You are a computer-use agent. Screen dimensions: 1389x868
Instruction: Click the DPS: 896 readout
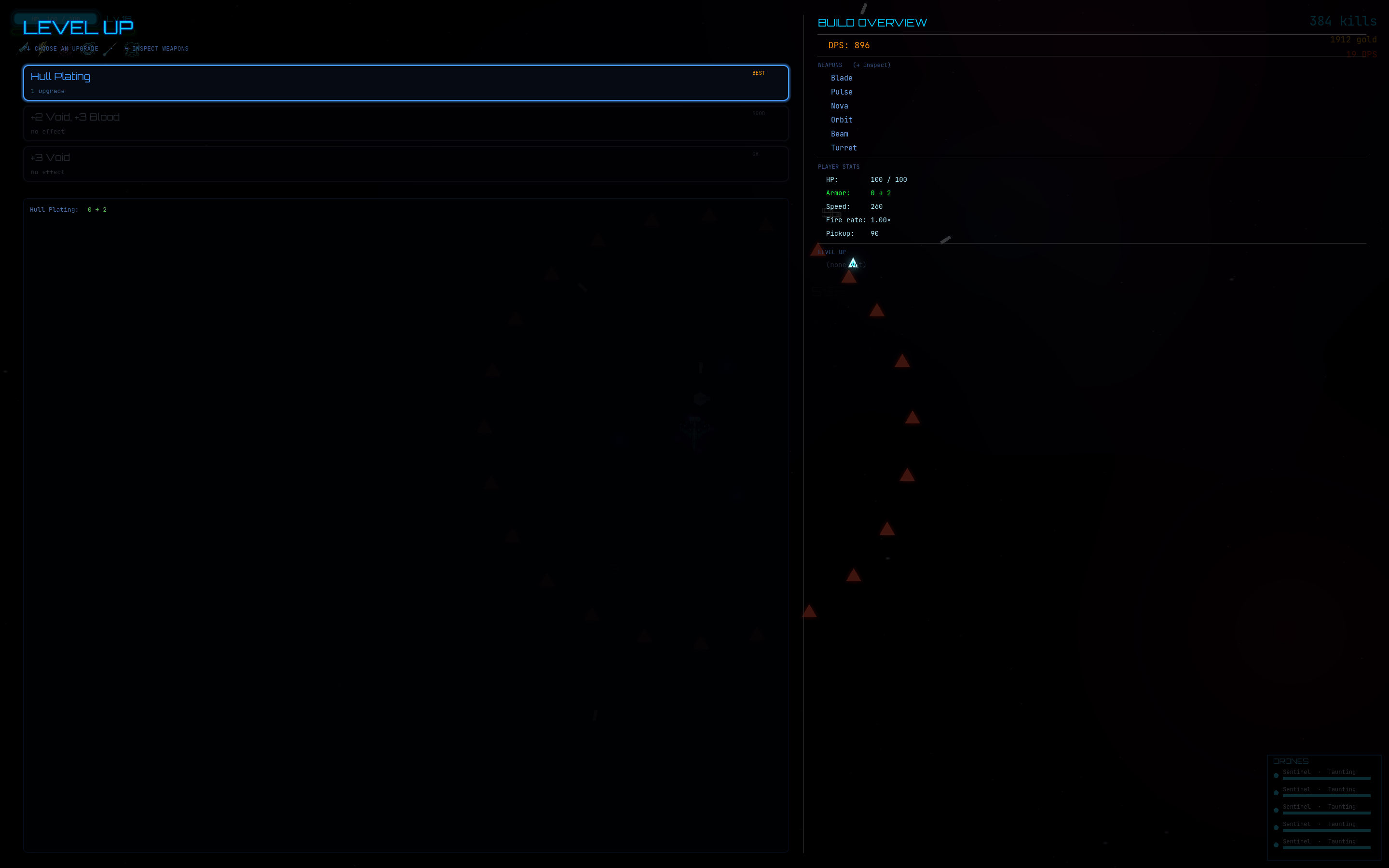[848, 45]
